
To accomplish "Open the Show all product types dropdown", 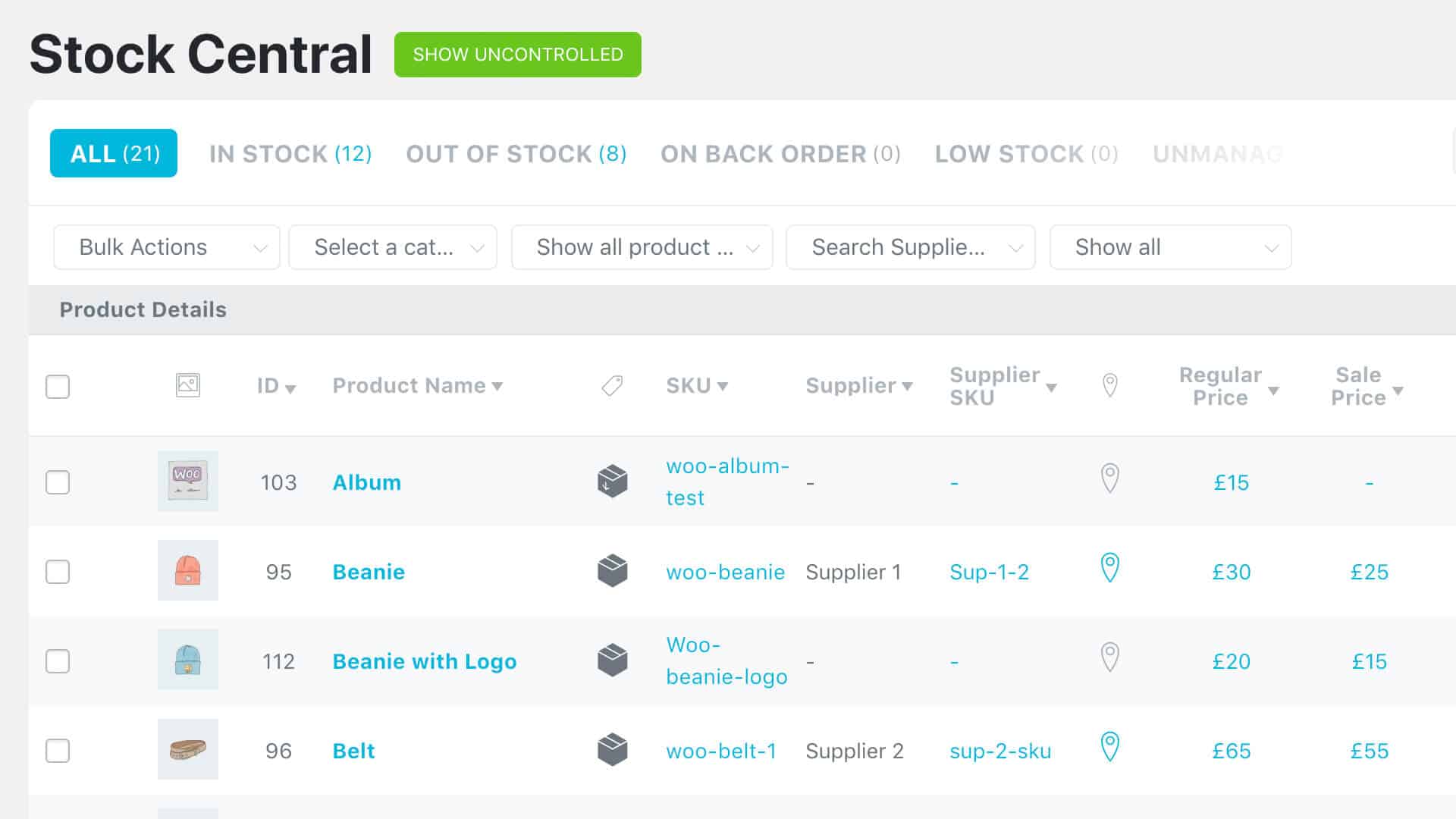I will (x=642, y=247).
